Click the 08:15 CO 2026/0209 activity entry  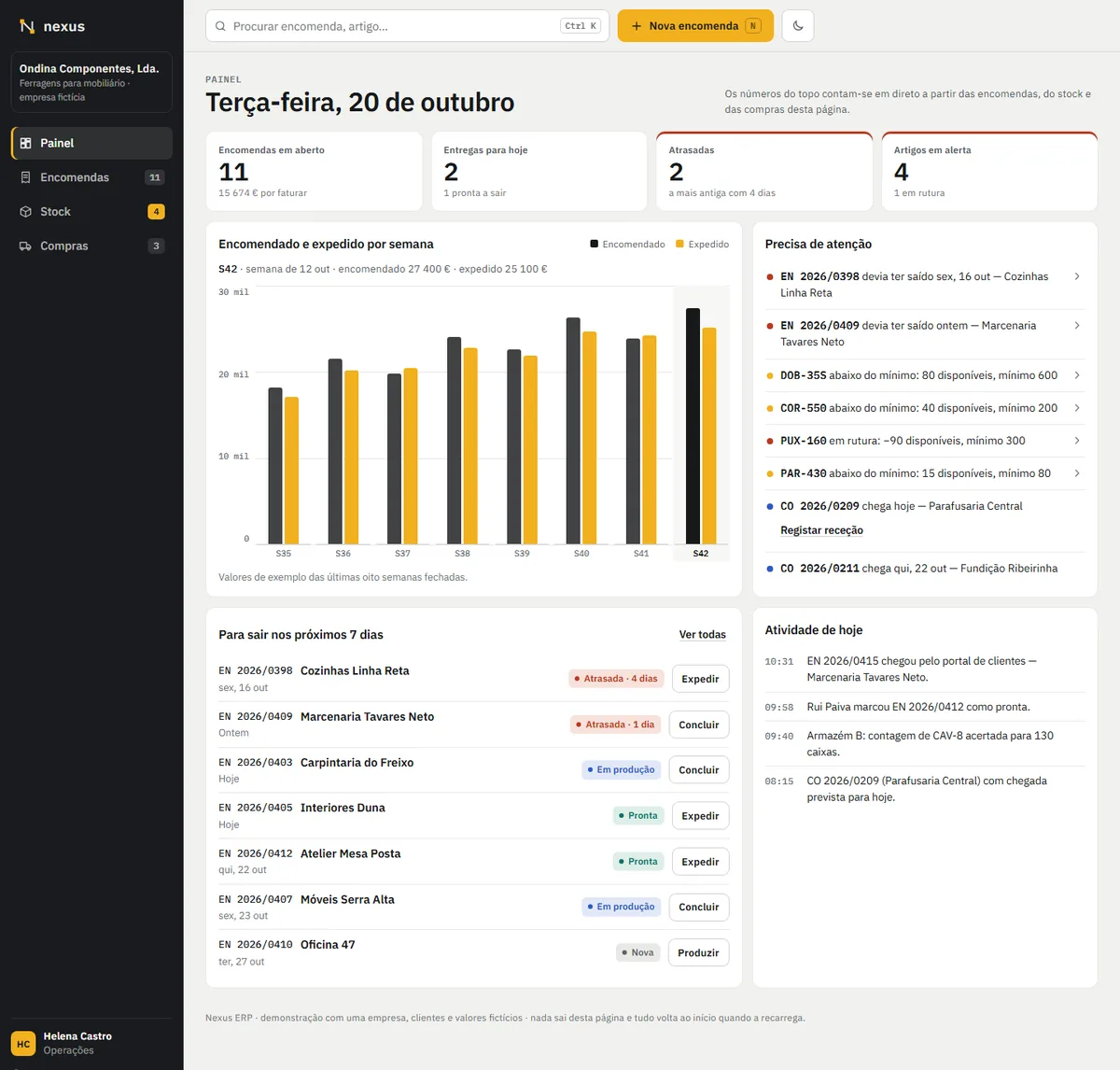click(x=924, y=789)
